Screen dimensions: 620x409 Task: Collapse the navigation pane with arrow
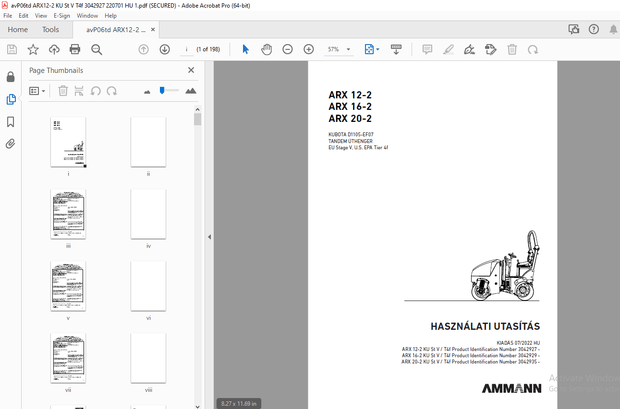point(209,237)
